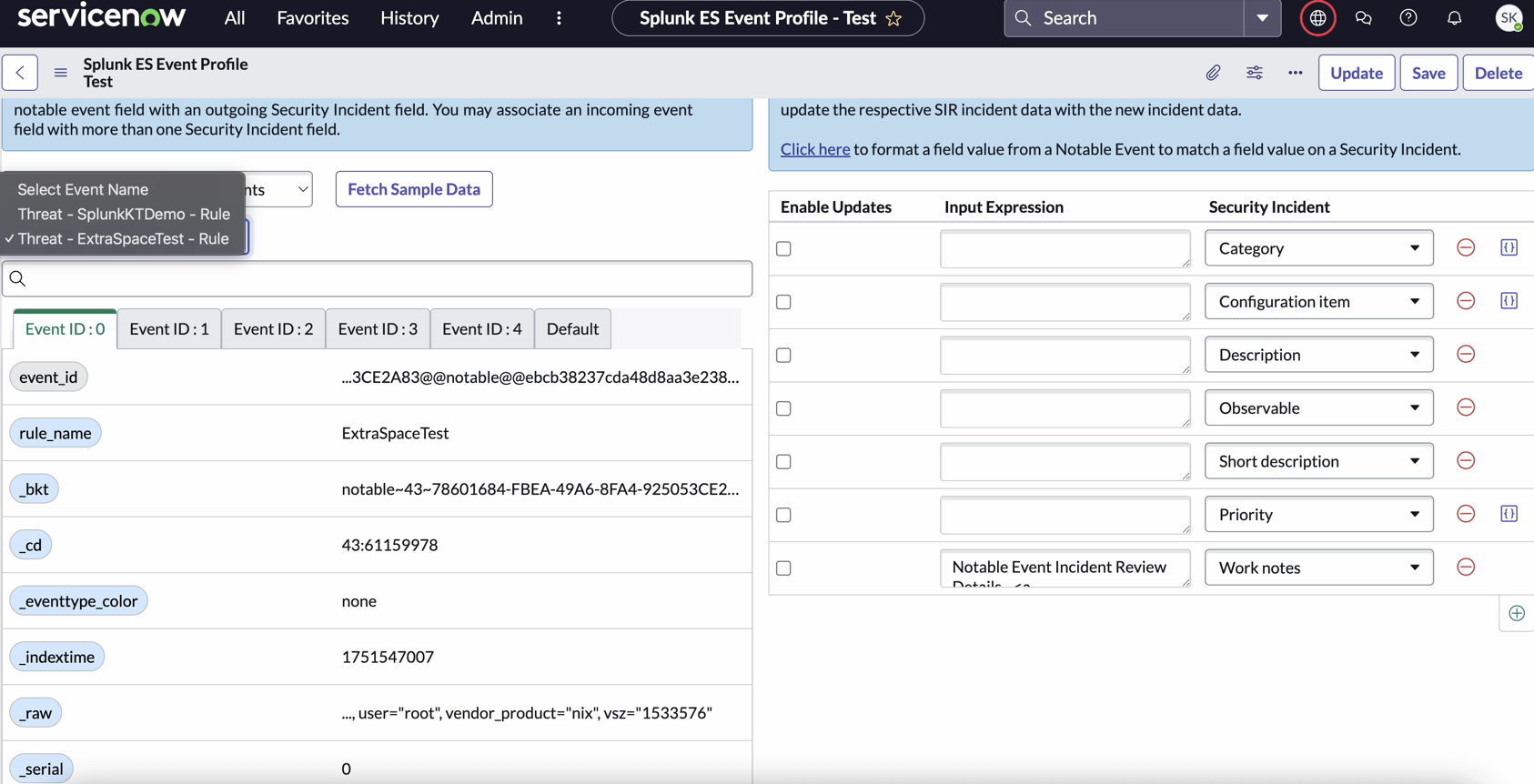1534x784 pixels.
Task: Enable updates for Configuration item row
Action: point(783,302)
